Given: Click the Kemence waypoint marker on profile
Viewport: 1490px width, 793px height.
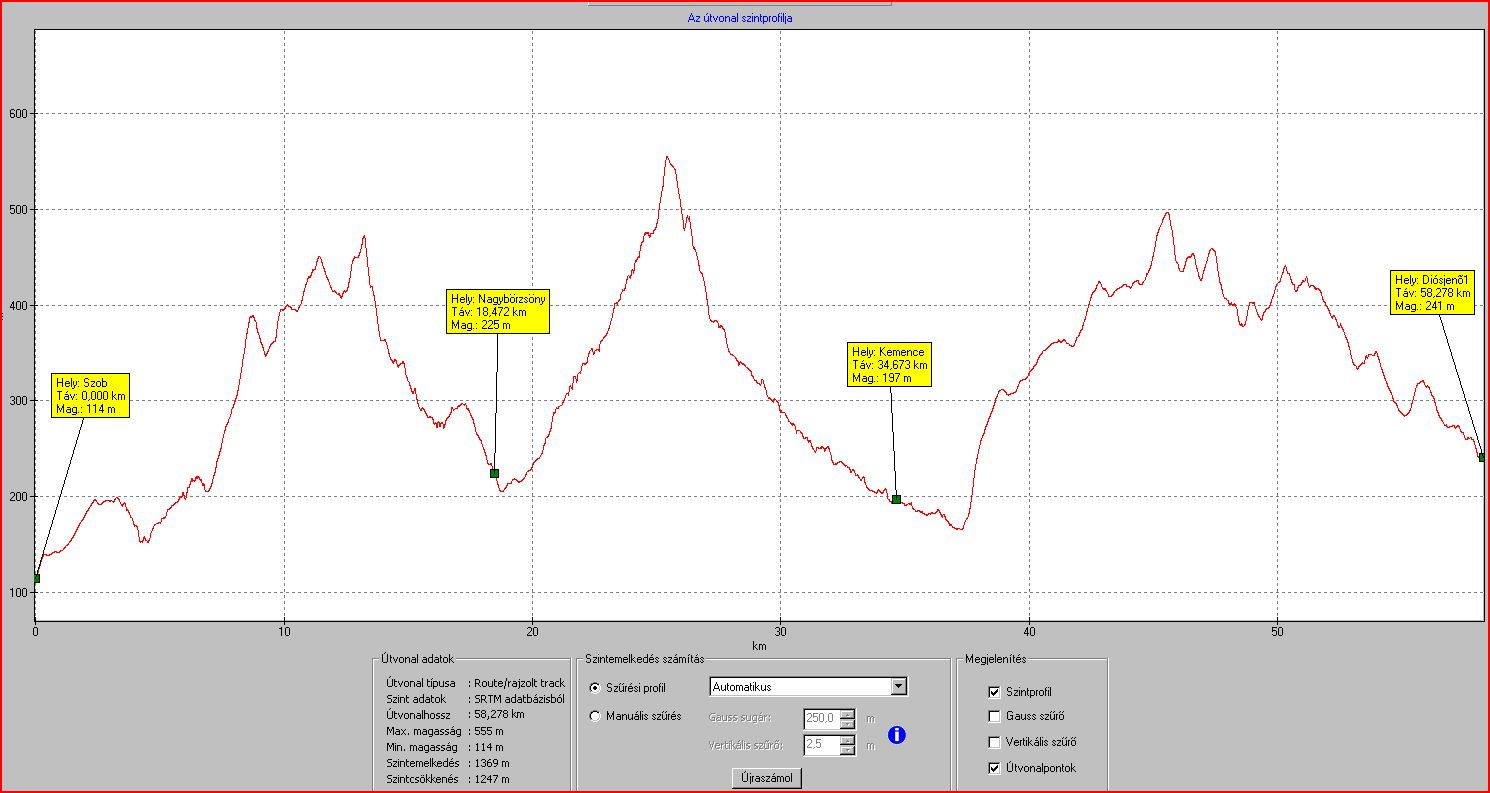Looking at the screenshot, I should click(896, 499).
